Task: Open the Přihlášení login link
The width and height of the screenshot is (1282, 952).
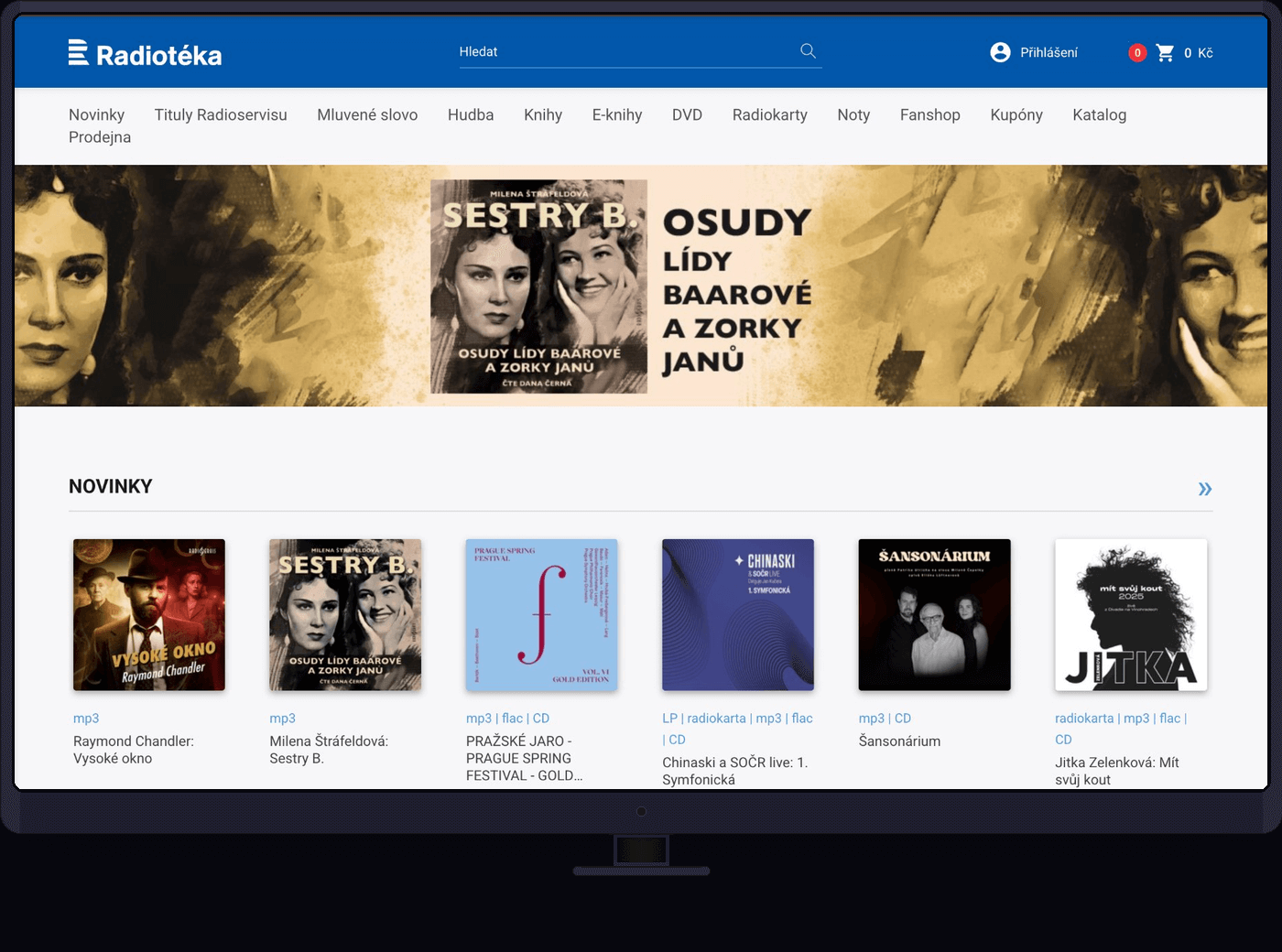Action: (x=1048, y=53)
